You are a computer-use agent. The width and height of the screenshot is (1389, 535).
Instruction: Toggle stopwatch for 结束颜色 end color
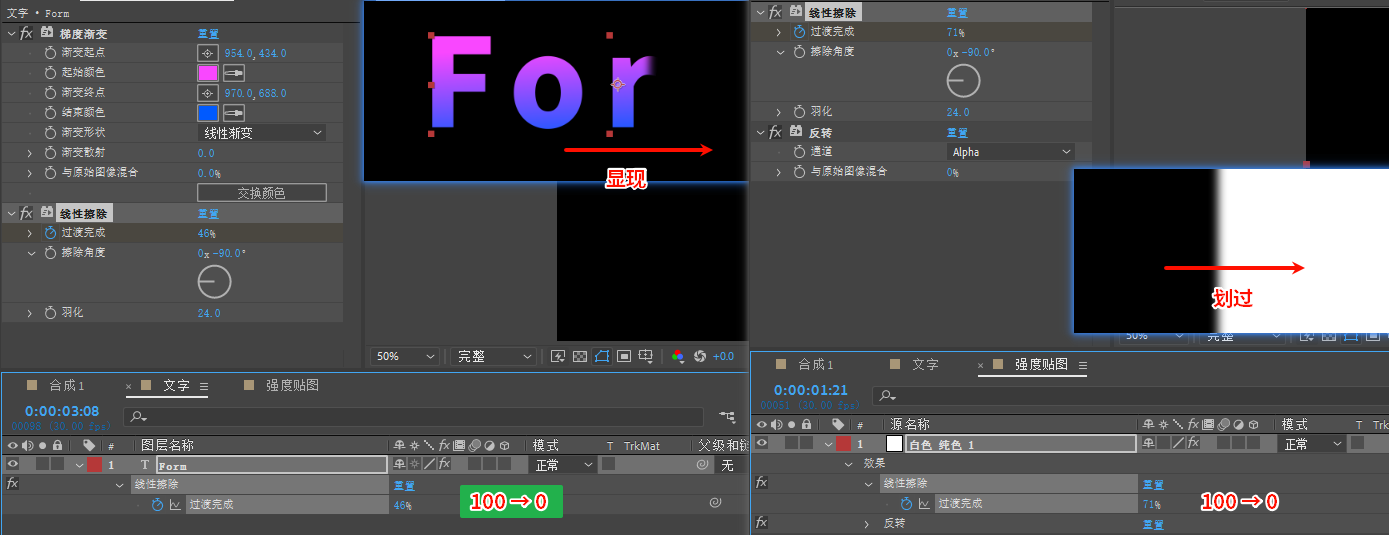51,113
